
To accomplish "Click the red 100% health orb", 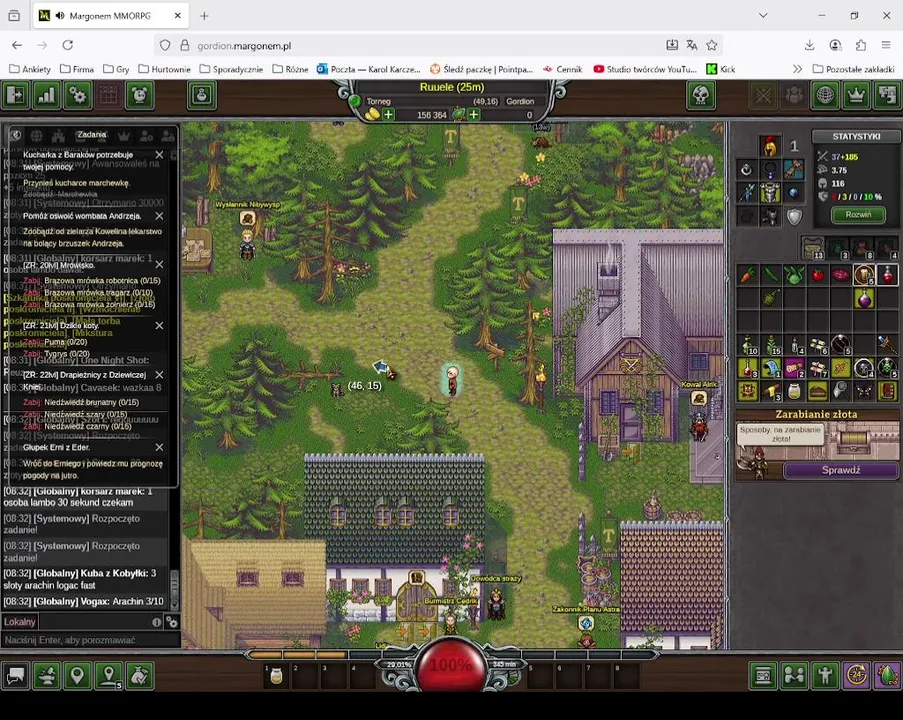I will [451, 665].
